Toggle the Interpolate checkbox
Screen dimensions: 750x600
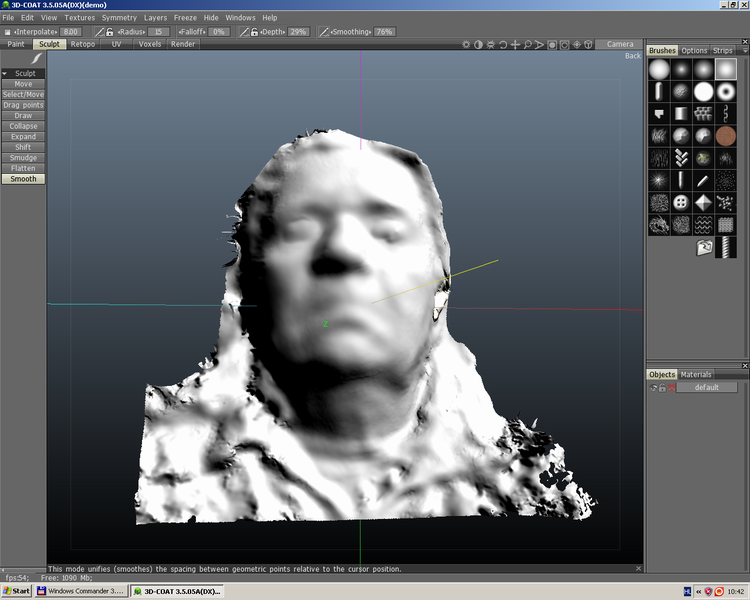(x=8, y=32)
